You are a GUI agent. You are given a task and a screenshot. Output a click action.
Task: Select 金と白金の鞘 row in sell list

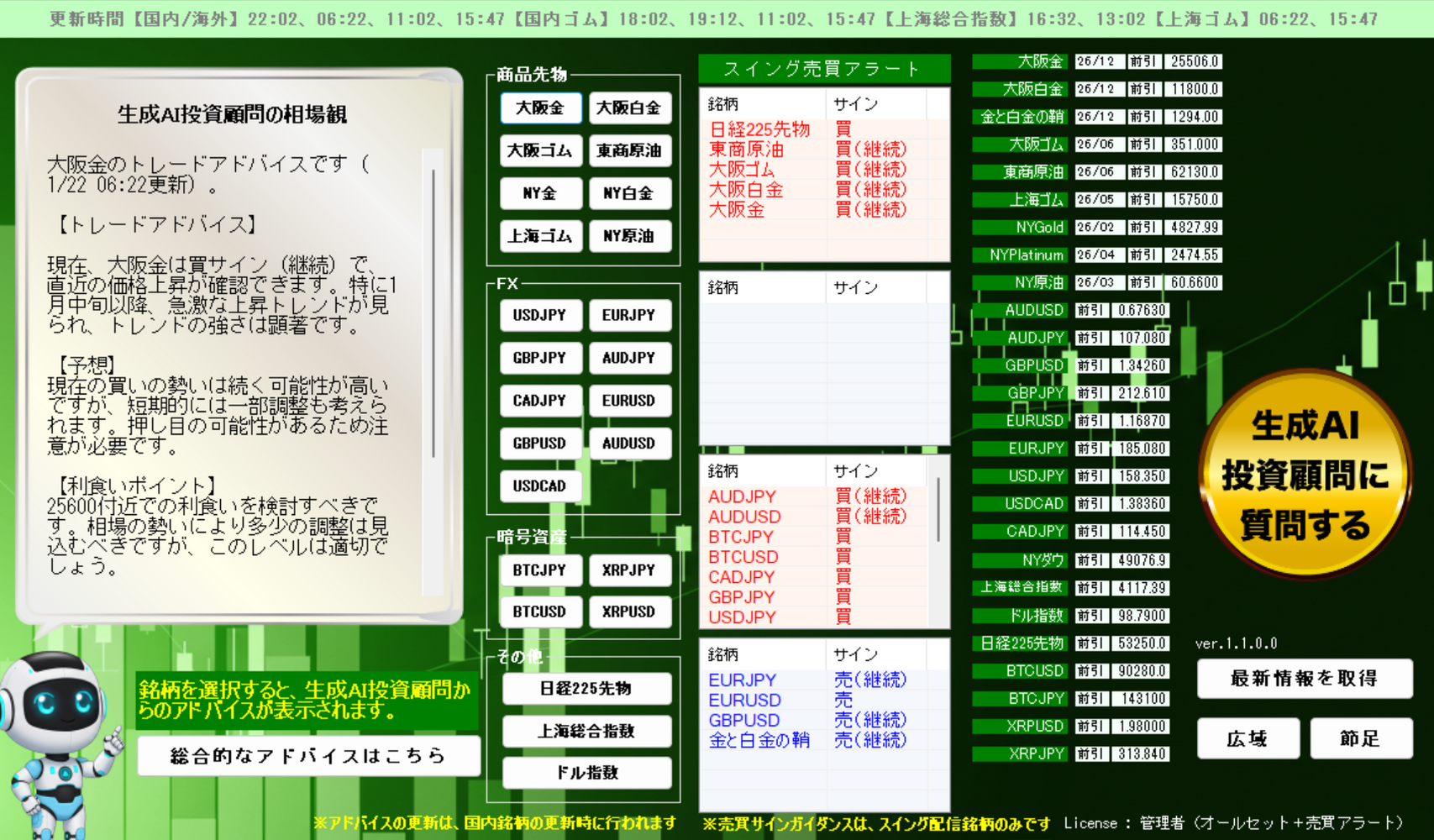[813, 740]
